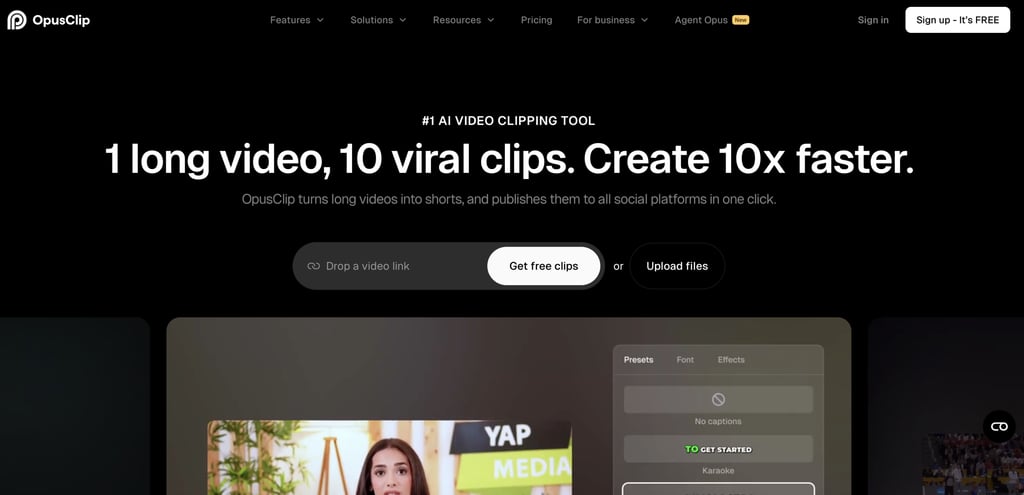Open the Features dropdown menu
1024x495 pixels.
[x=297, y=20]
